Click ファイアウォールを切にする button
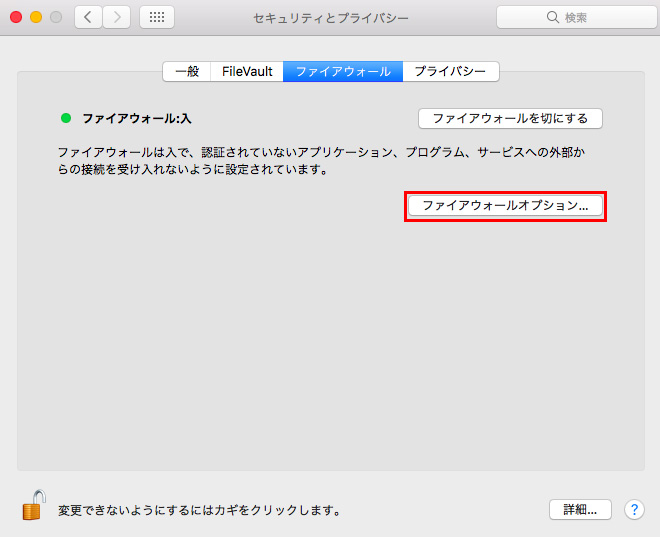This screenshot has width=660, height=537. [x=510, y=119]
